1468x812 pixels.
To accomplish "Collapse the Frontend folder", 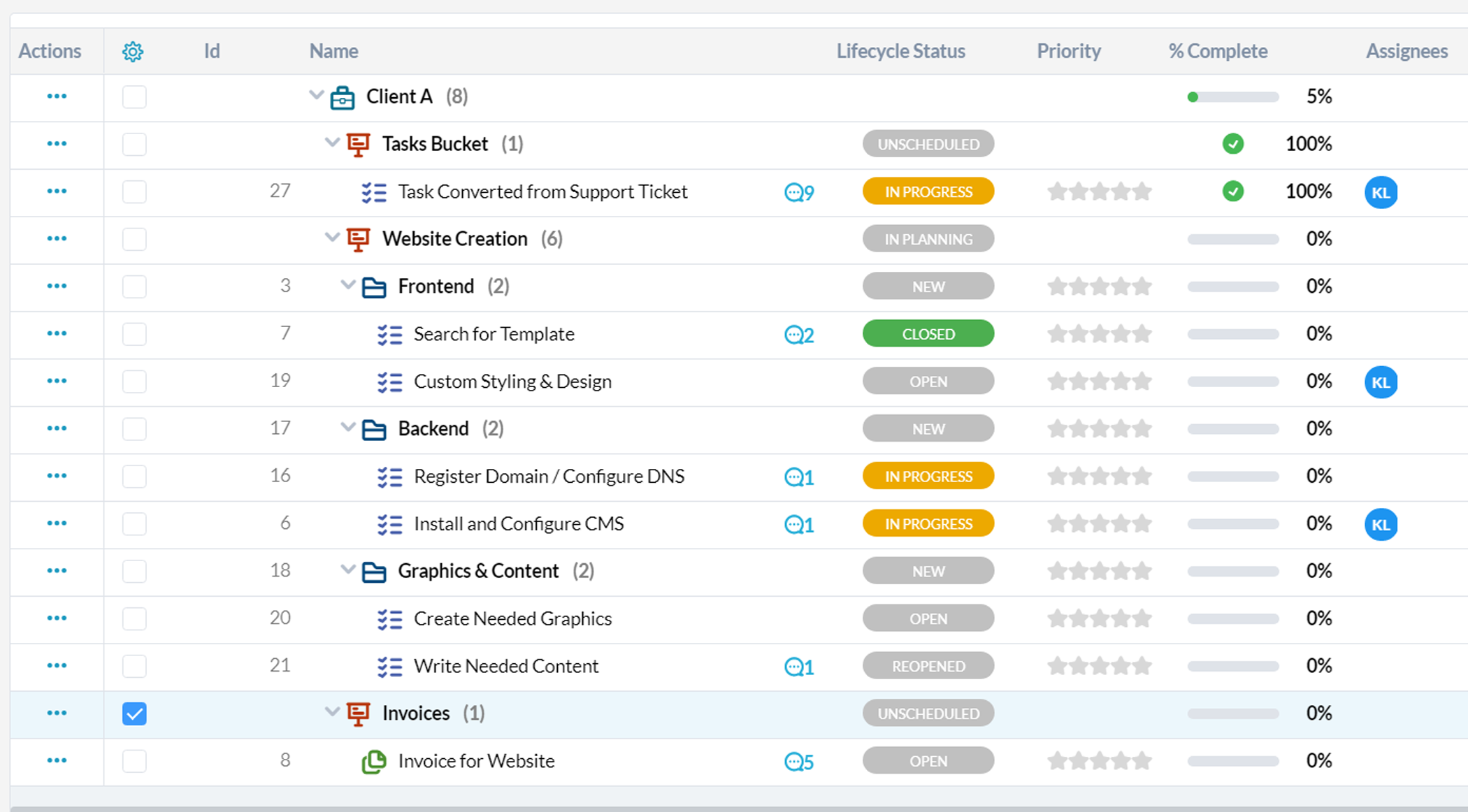I will point(348,285).
